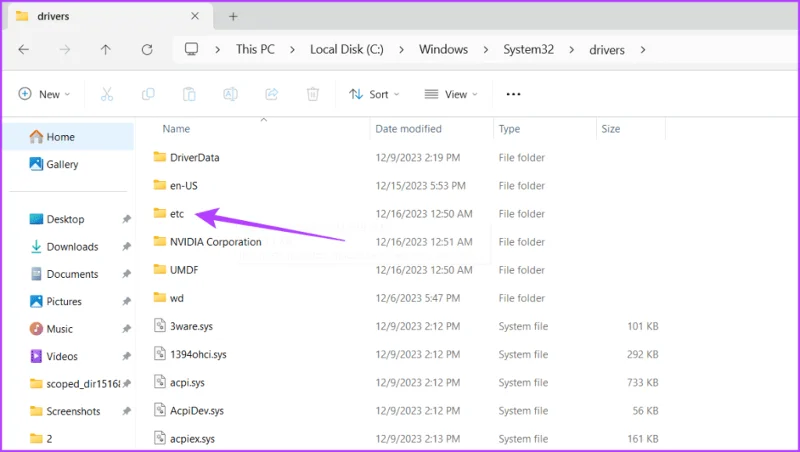Navigate to Local Disk (C:) in breadcrumb
800x452 pixels.
point(347,49)
